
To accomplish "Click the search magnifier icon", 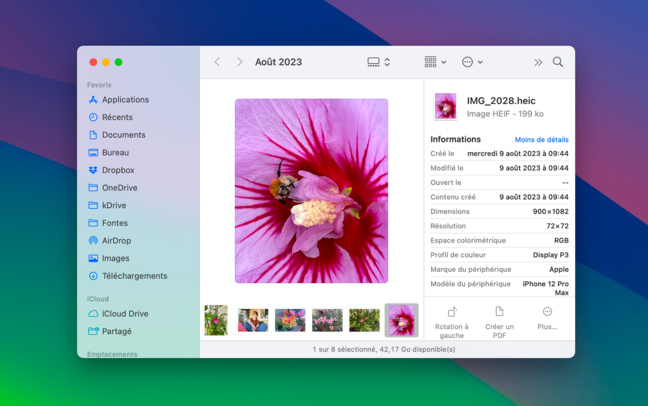I will click(558, 62).
